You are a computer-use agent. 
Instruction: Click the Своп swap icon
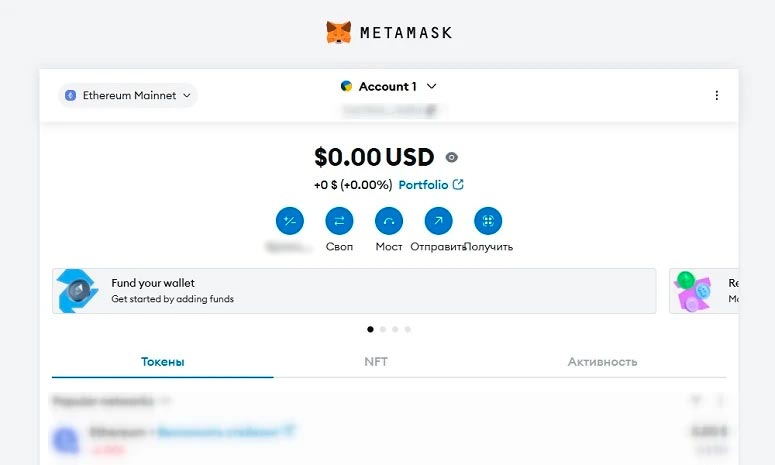pyautogui.click(x=339, y=221)
